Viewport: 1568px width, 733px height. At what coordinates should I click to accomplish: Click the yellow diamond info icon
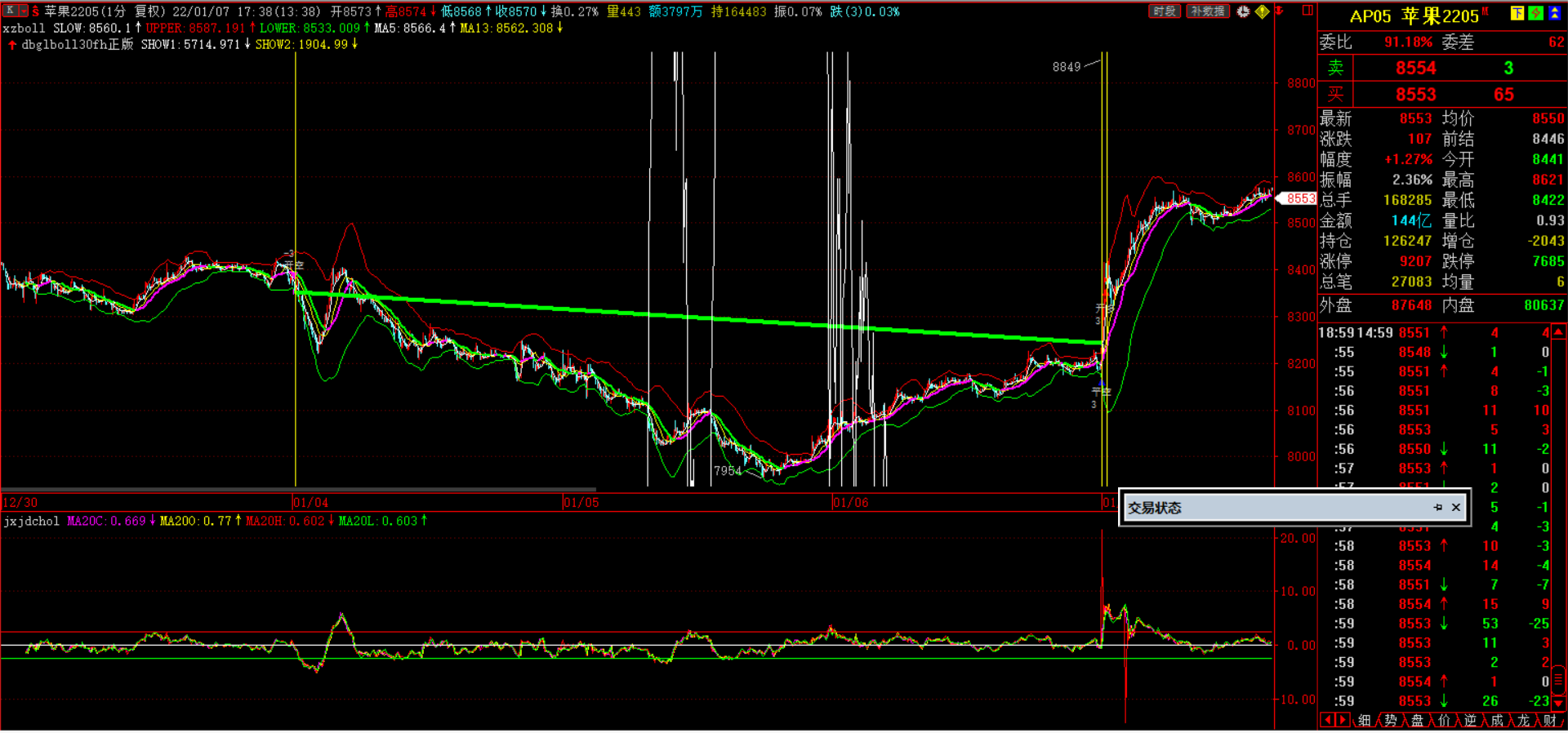[1262, 11]
